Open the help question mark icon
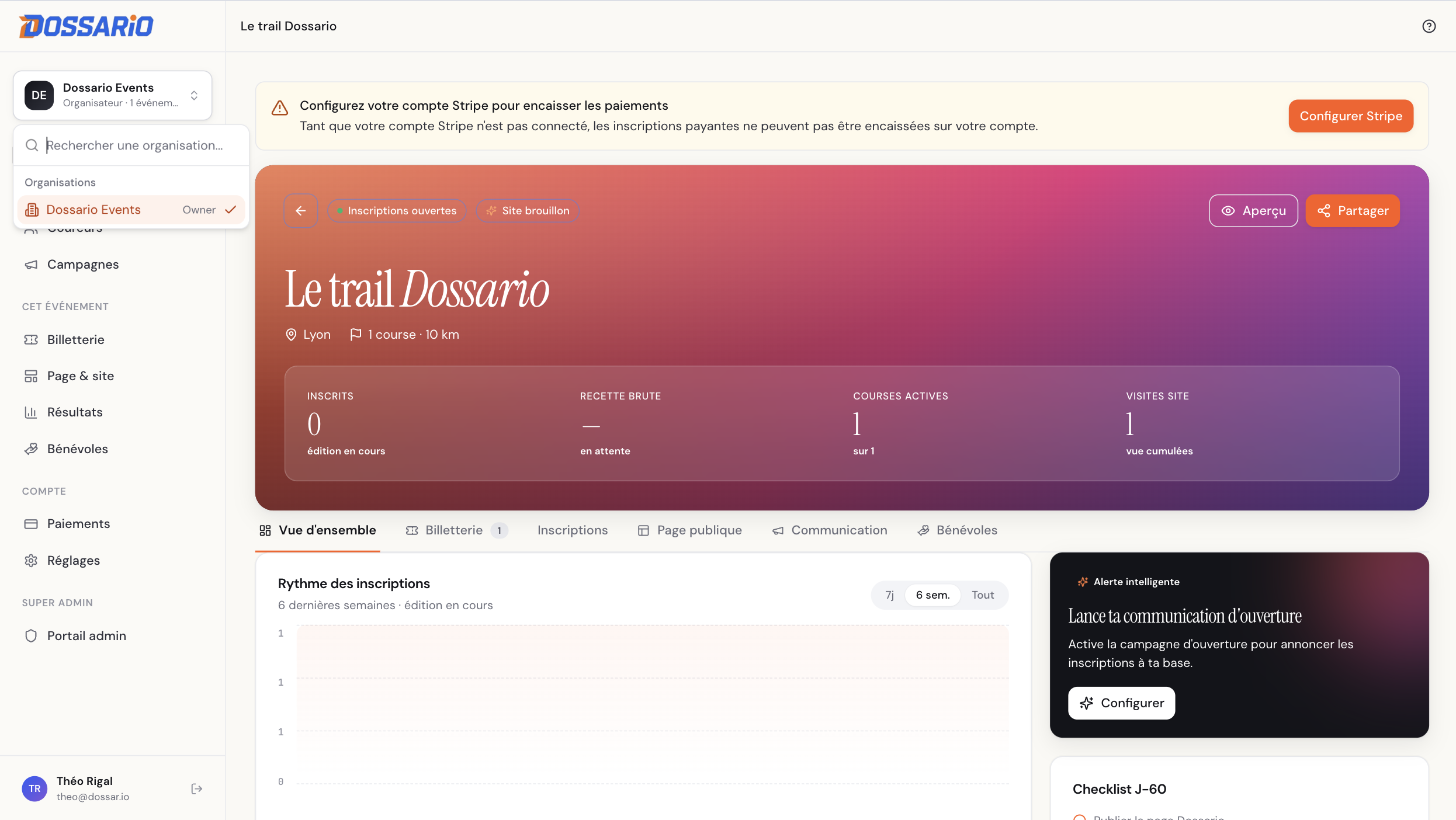The height and width of the screenshot is (820, 1456). (x=1429, y=26)
